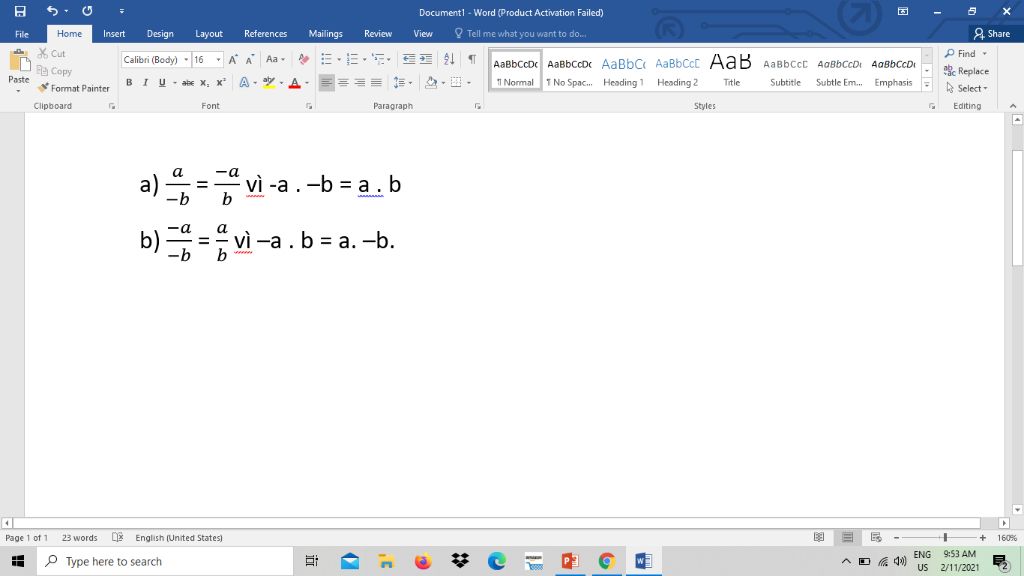Expand the Bullets list dropdown arrow
This screenshot has width=1024, height=576.
[x=339, y=59]
